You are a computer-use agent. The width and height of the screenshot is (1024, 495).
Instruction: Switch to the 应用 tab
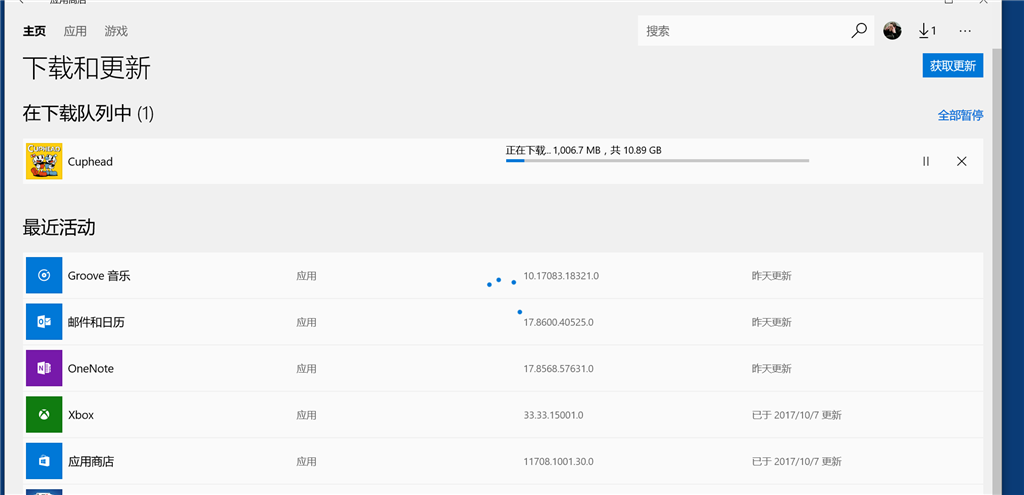pos(75,31)
